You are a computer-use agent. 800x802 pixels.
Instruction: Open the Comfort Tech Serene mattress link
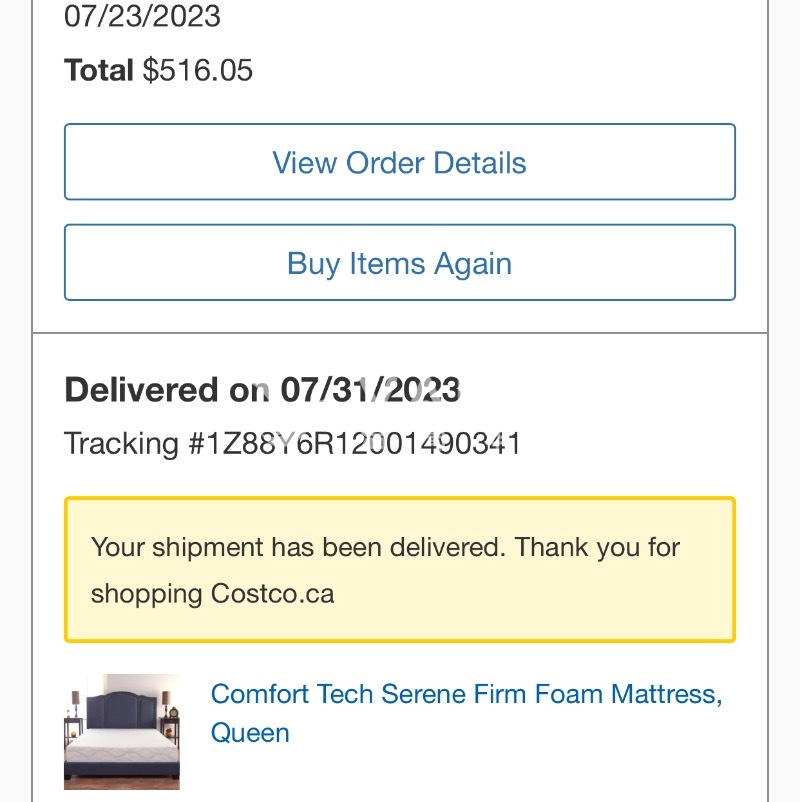pos(465,694)
